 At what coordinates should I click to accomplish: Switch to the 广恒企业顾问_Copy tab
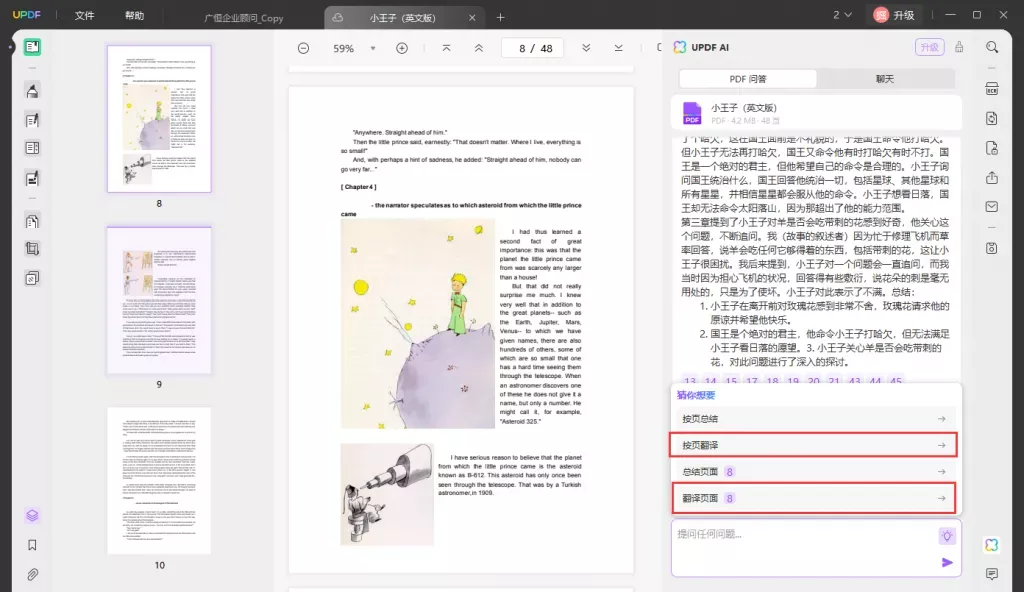pos(244,18)
